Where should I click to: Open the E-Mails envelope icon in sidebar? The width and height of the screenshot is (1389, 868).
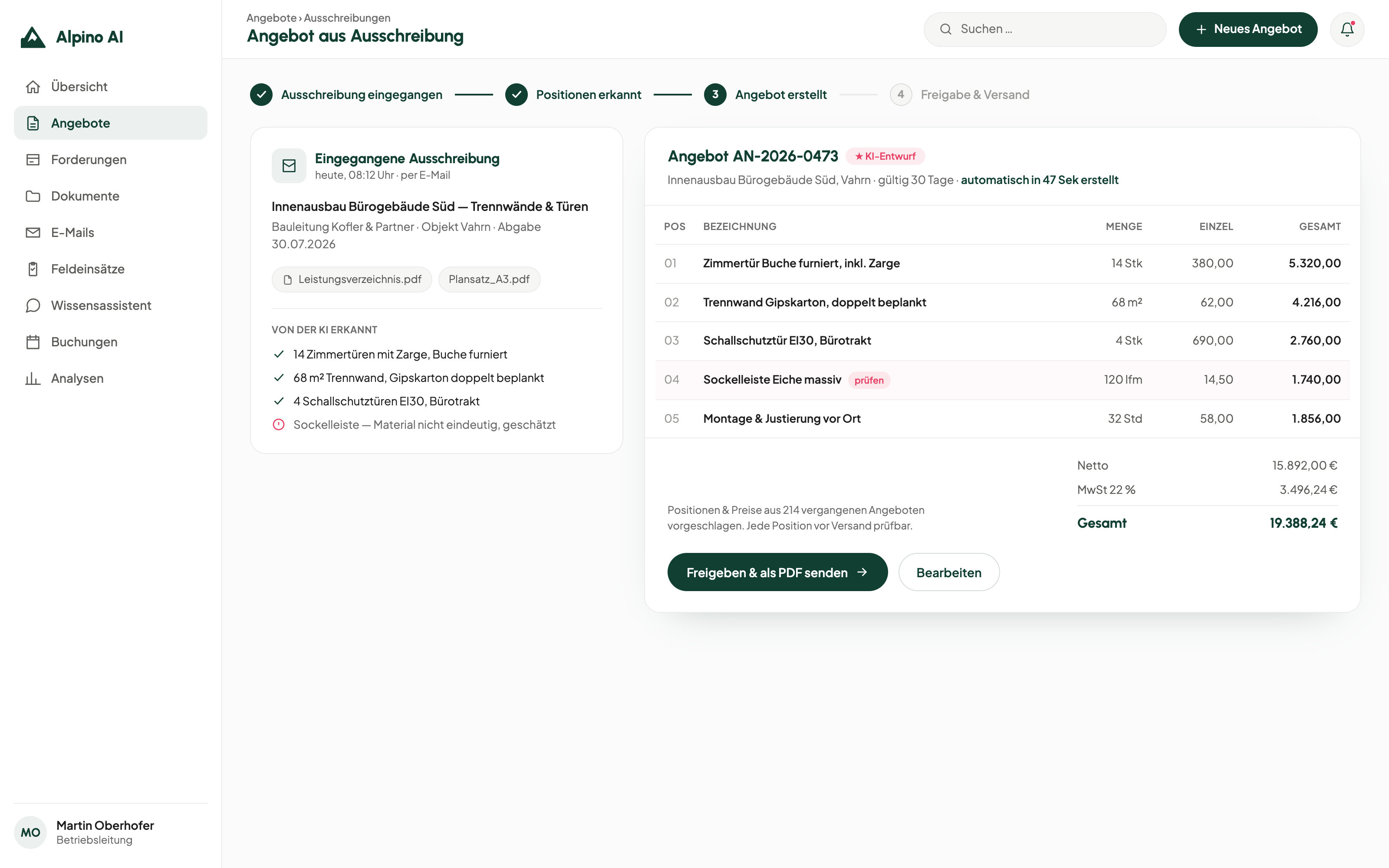click(x=33, y=233)
